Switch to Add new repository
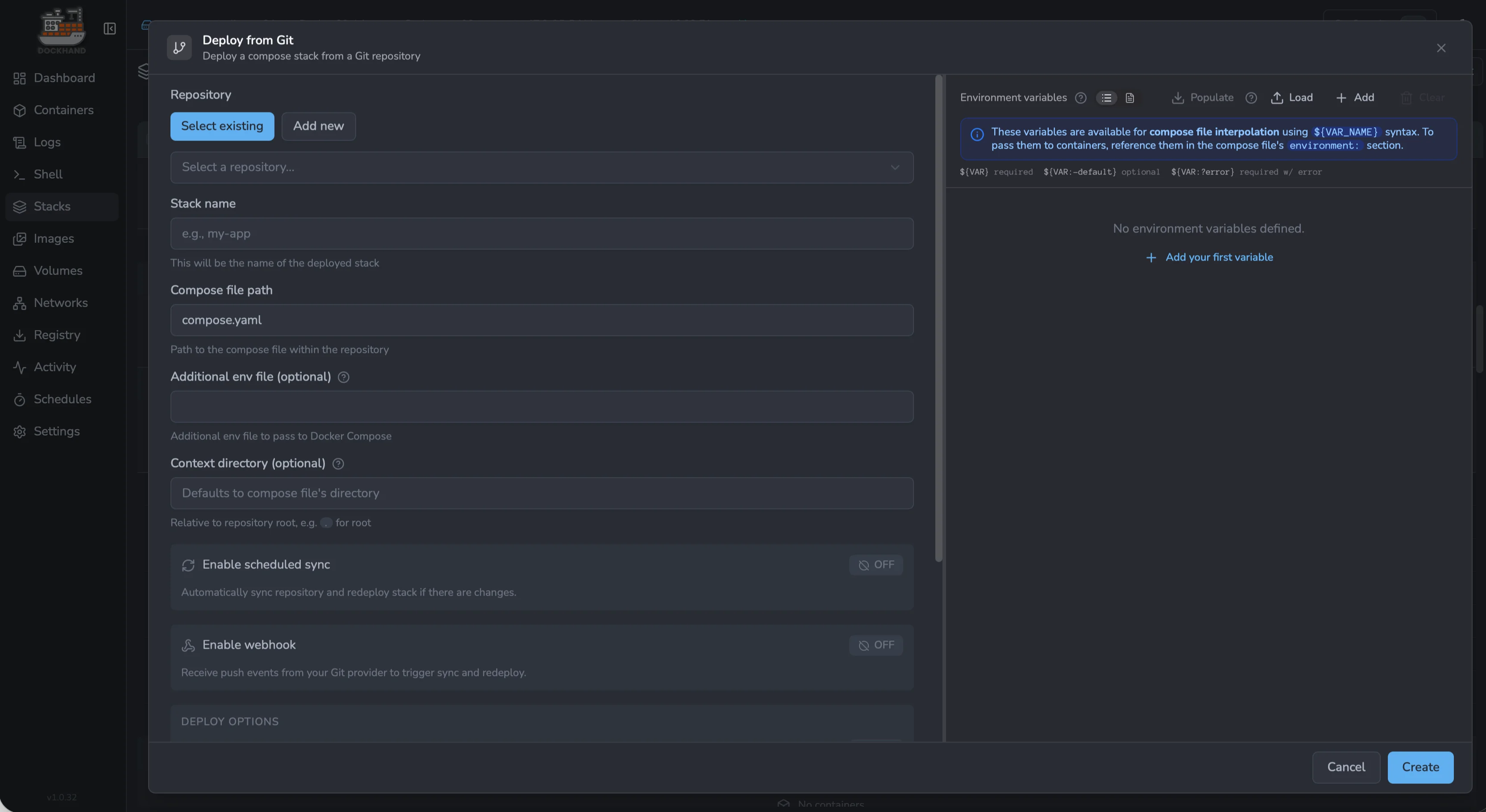The height and width of the screenshot is (812, 1486). [x=319, y=126]
